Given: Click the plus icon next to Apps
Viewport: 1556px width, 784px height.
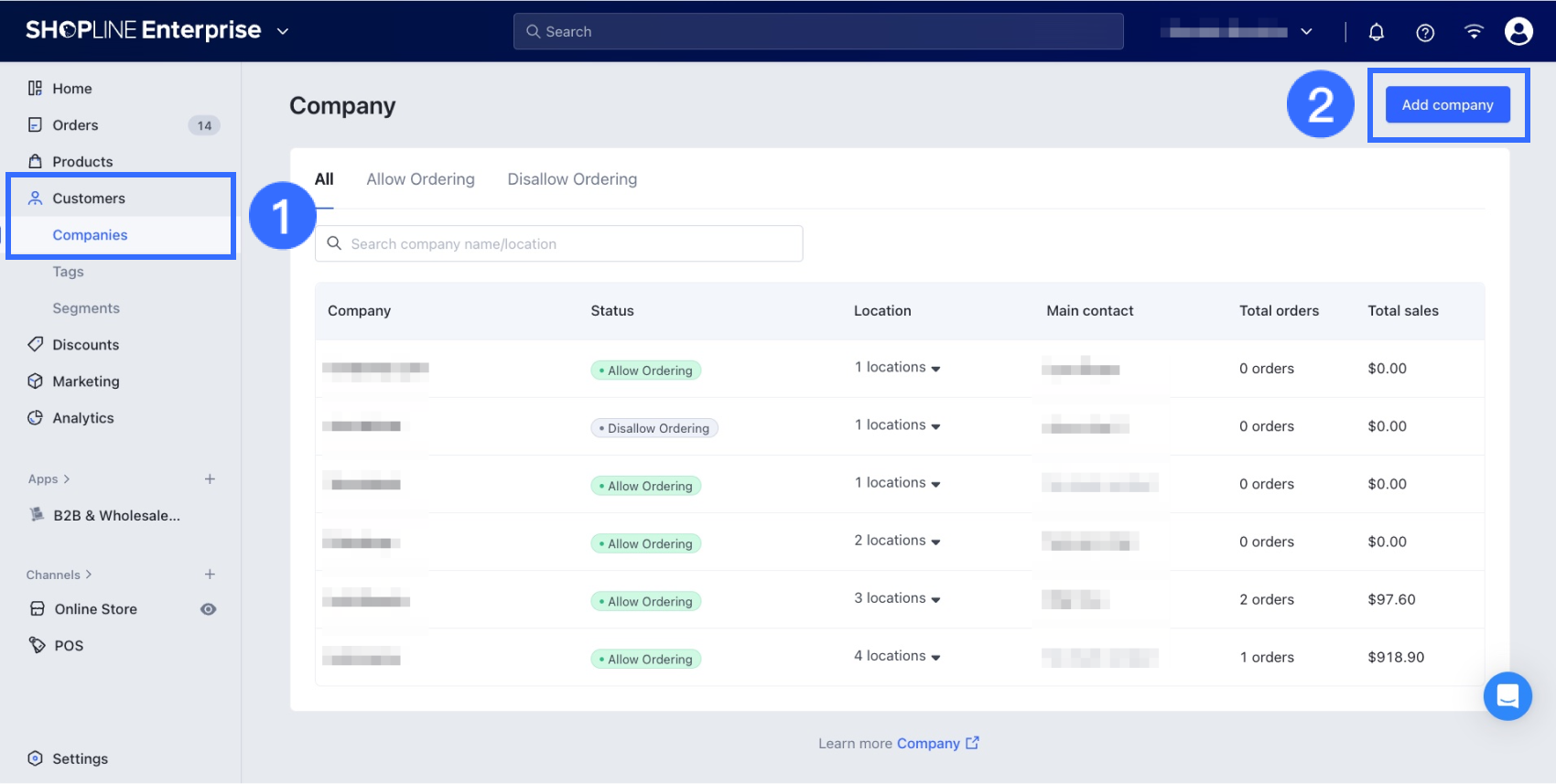Looking at the screenshot, I should coord(210,479).
